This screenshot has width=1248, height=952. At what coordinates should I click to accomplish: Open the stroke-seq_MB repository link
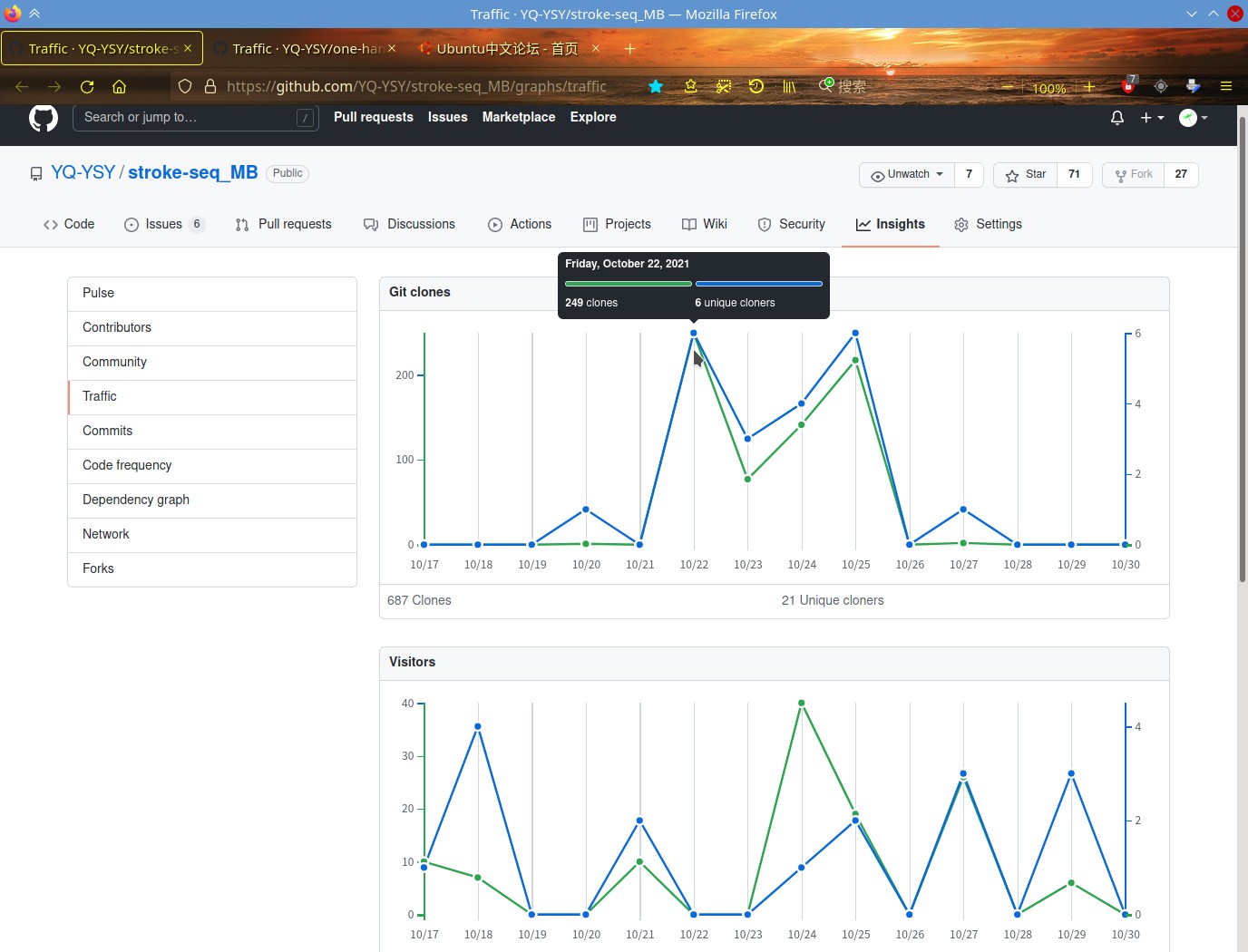tap(192, 172)
